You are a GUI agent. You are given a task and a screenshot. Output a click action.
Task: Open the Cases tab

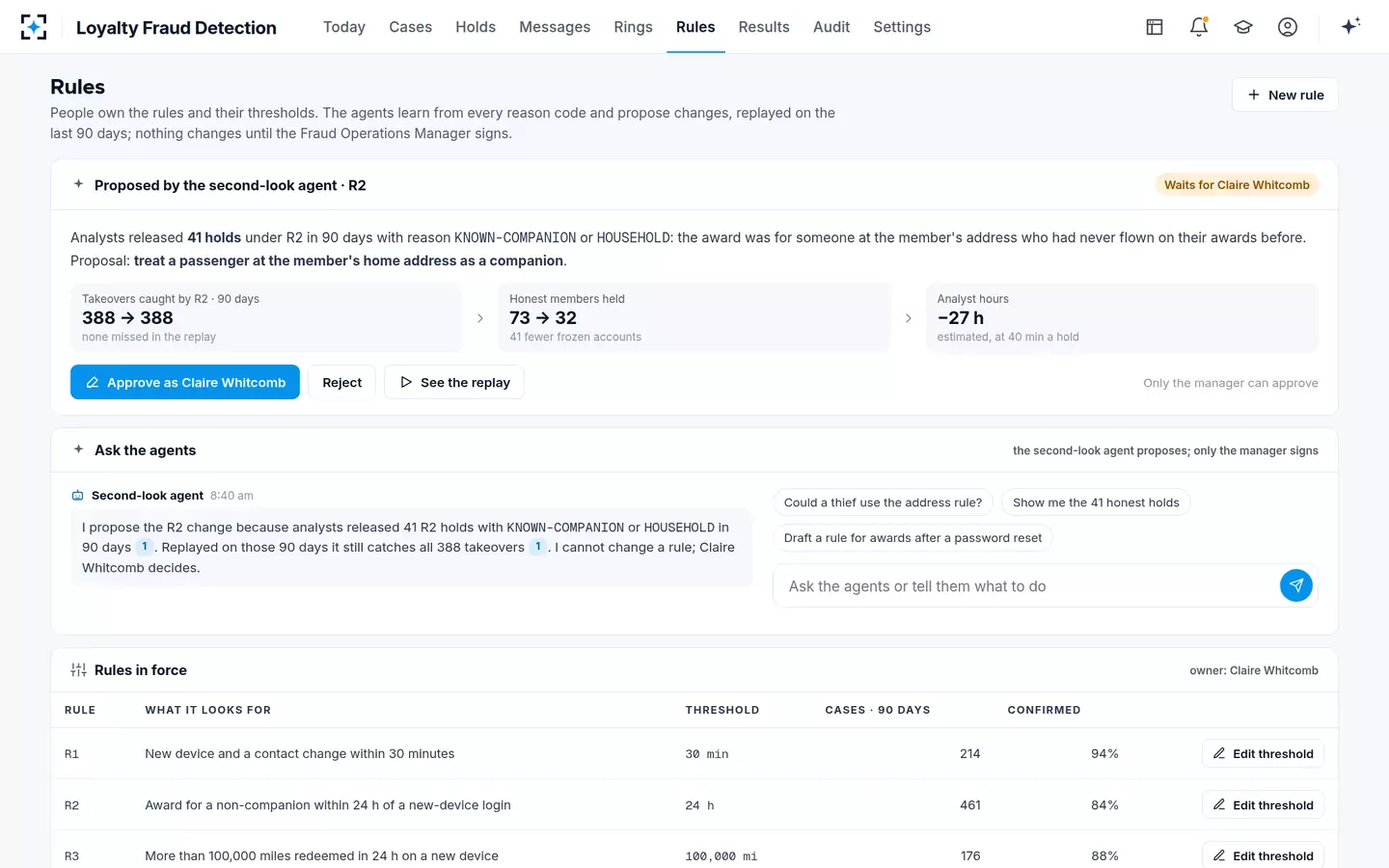click(x=410, y=27)
